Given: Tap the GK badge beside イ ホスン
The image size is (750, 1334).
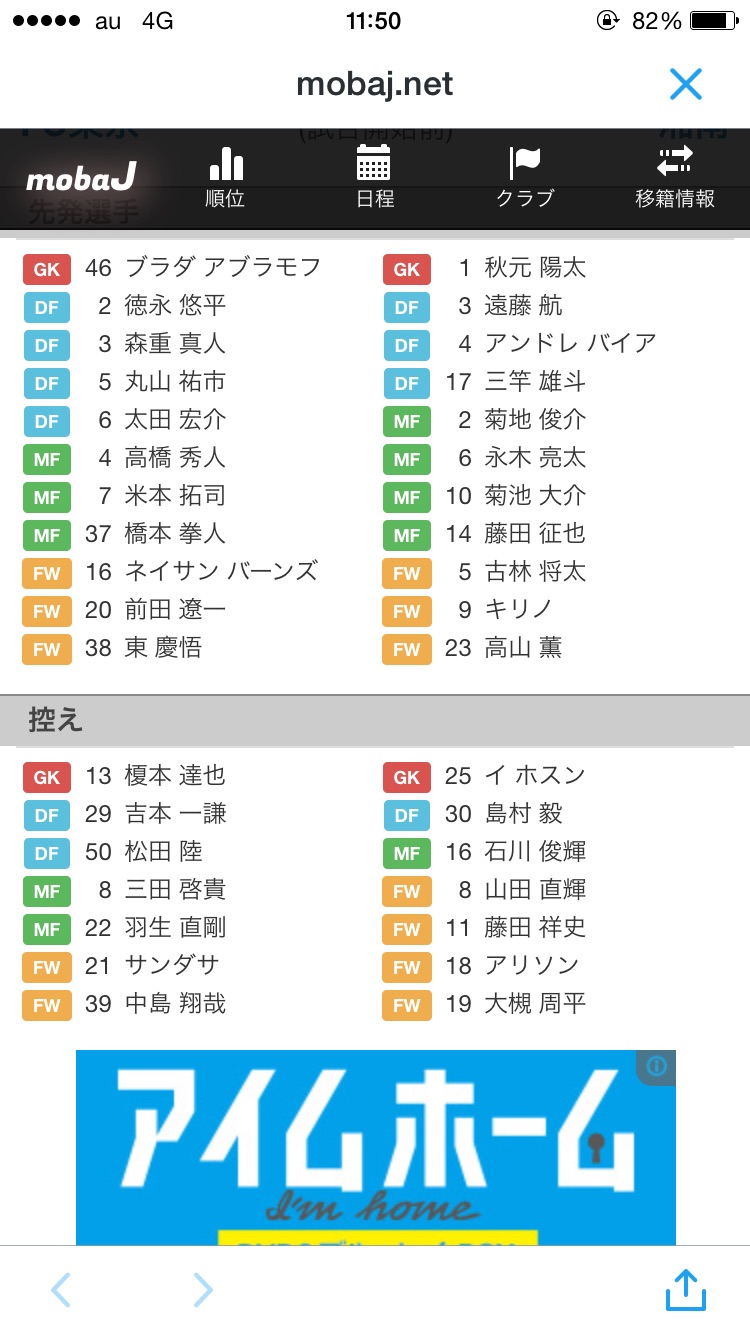Looking at the screenshot, I should point(407,777).
